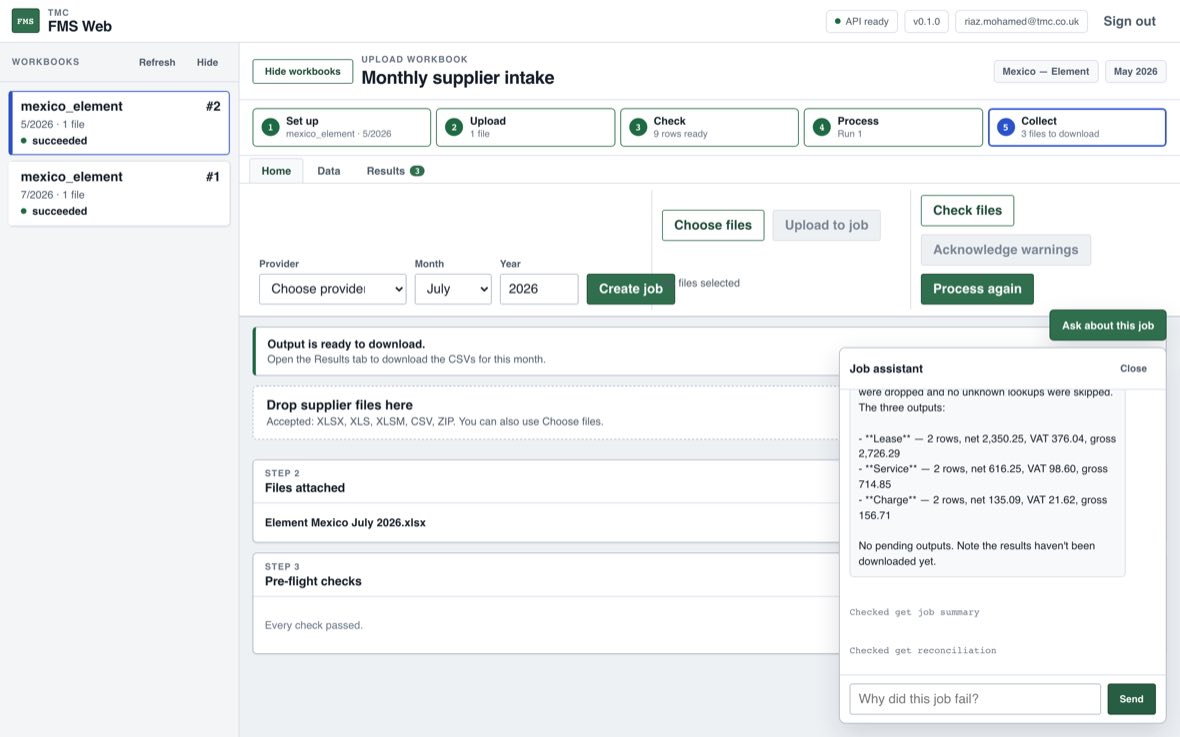Select the Collect step 5 card
This screenshot has width=1180, height=737.
pyautogui.click(x=1077, y=127)
